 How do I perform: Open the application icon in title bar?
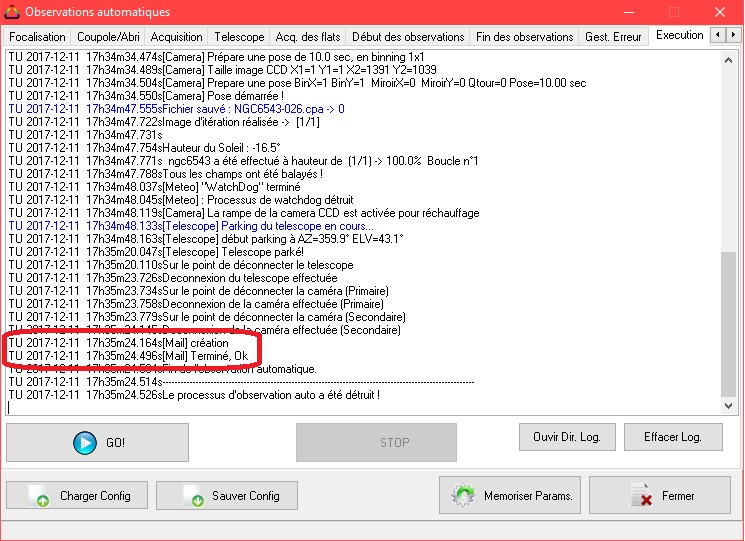click(12, 12)
